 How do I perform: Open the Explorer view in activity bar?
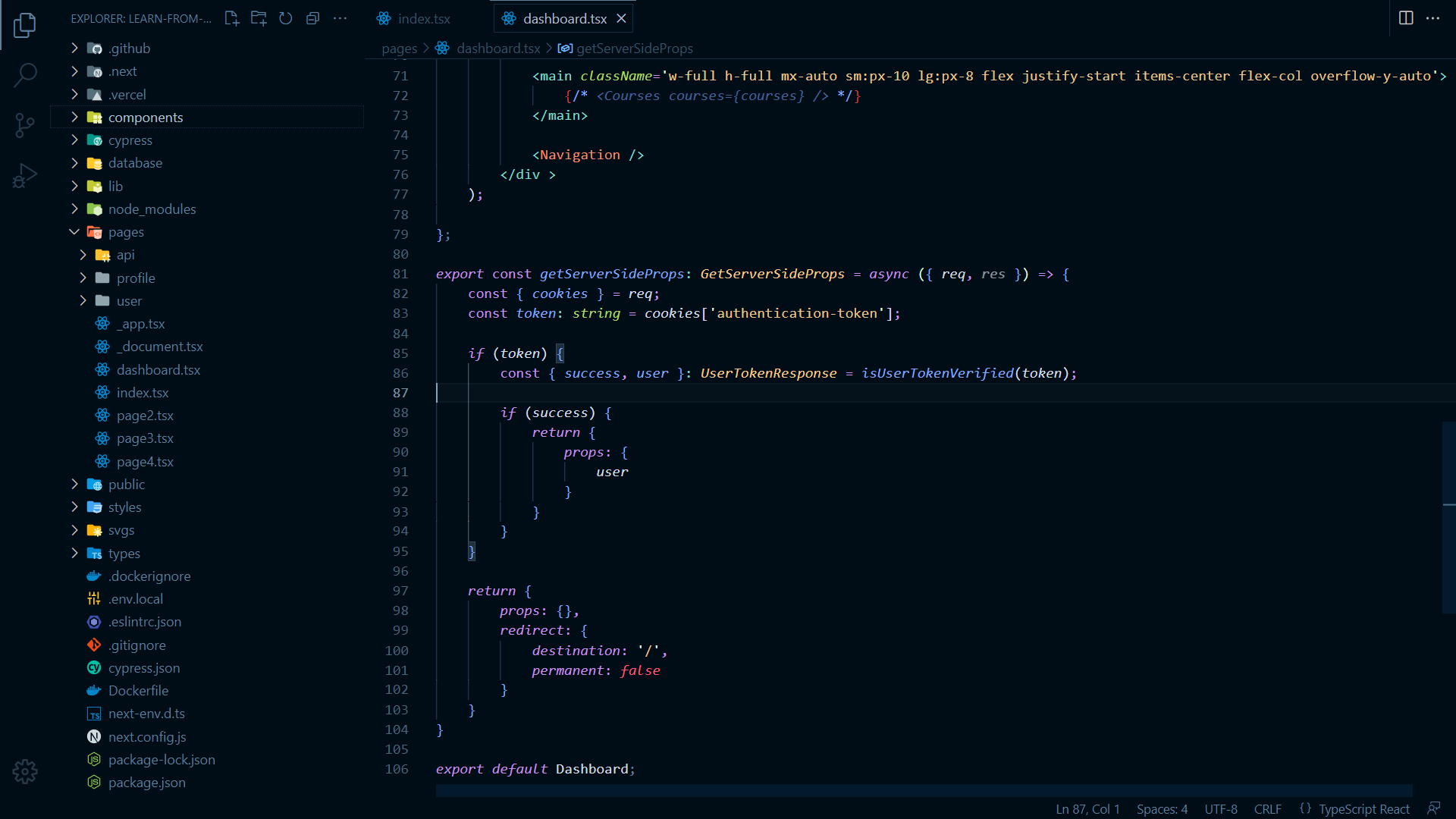[24, 25]
